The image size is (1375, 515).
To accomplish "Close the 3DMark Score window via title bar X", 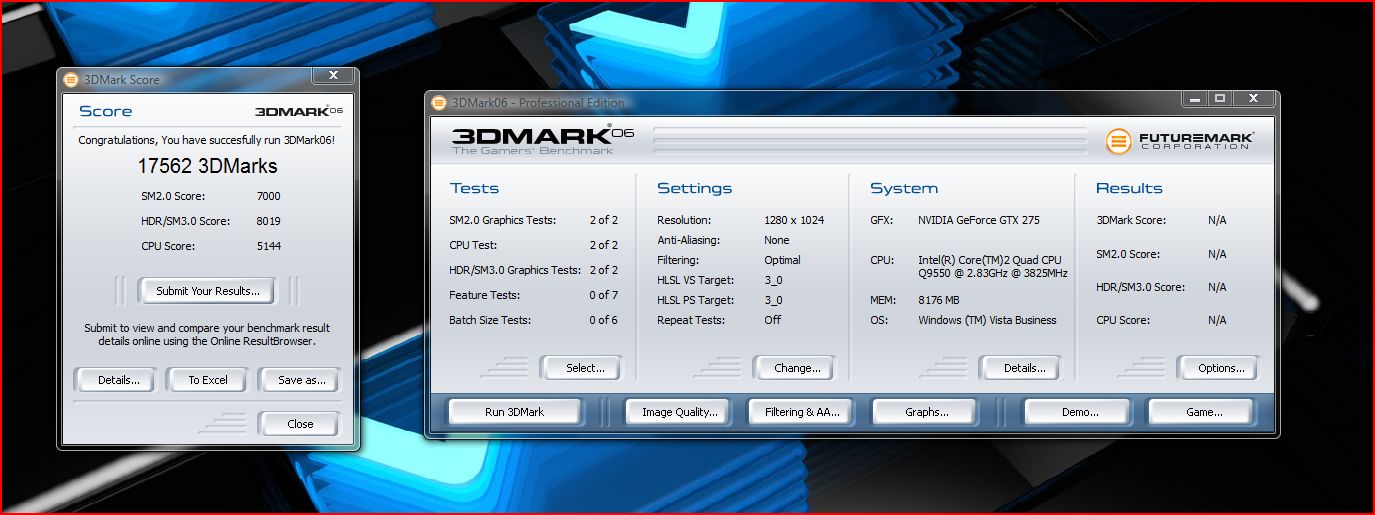I will coord(333,75).
